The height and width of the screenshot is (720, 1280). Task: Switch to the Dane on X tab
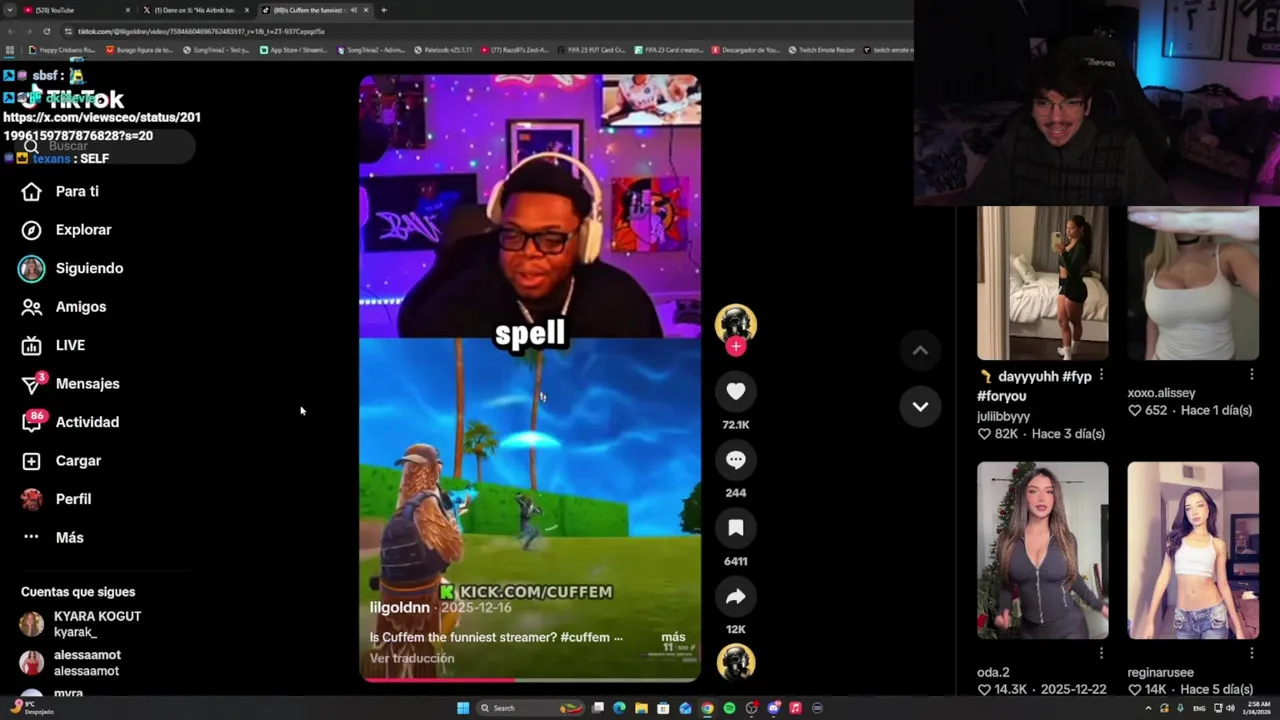195,10
